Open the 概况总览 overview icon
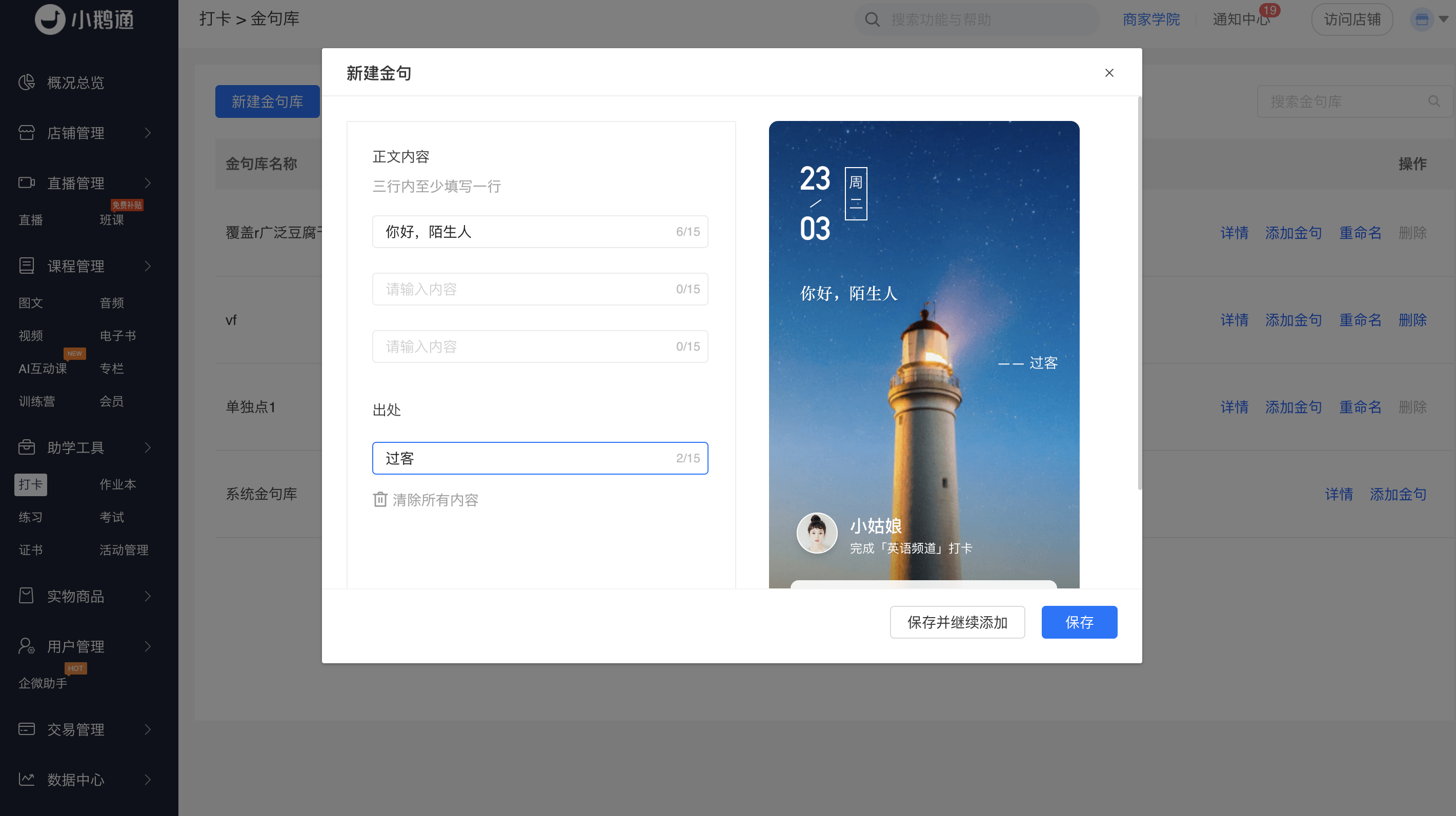The height and width of the screenshot is (816, 1456). pyautogui.click(x=27, y=83)
